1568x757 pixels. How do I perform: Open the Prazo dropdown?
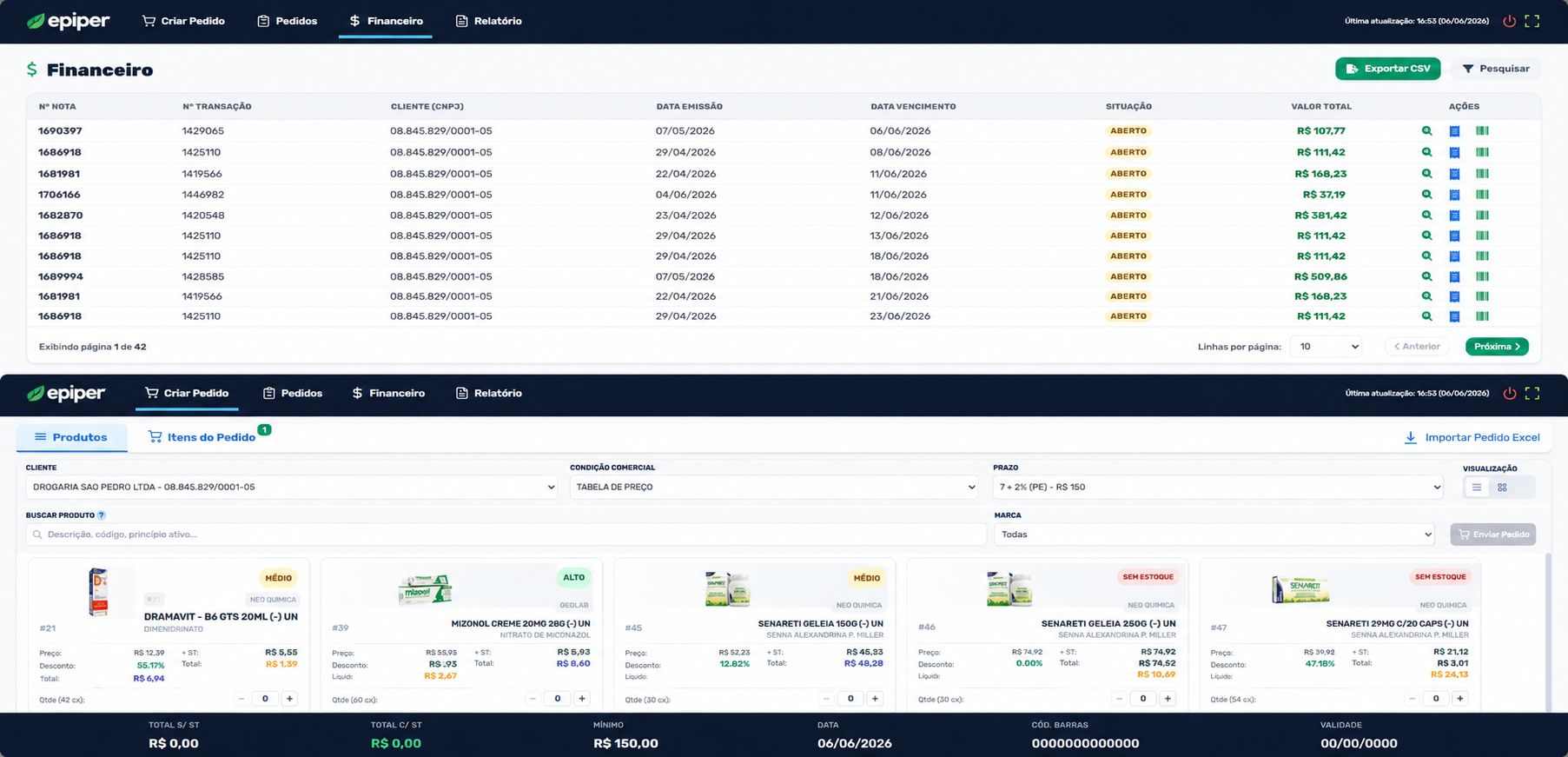[x=1218, y=488]
